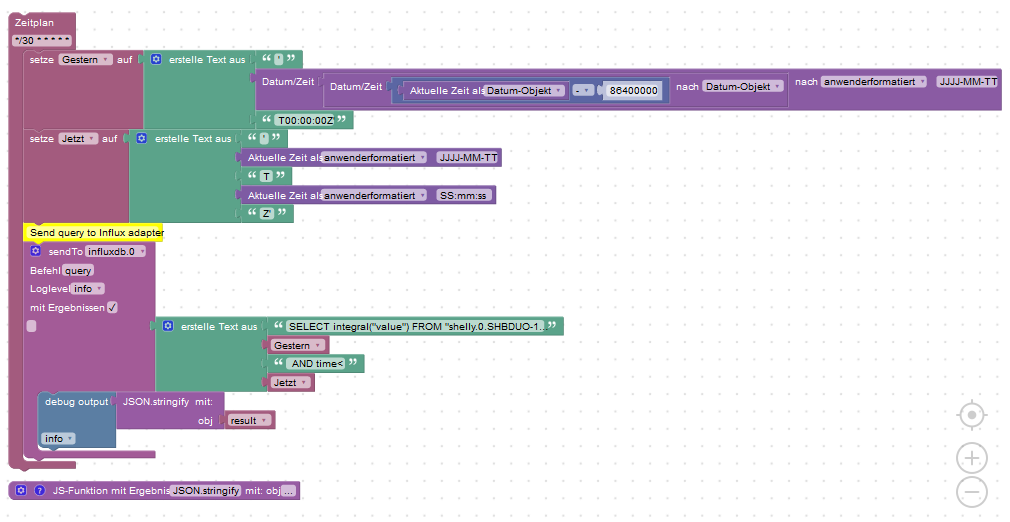Open anwenderformatiert dropdown in Gestern block

tap(874, 82)
